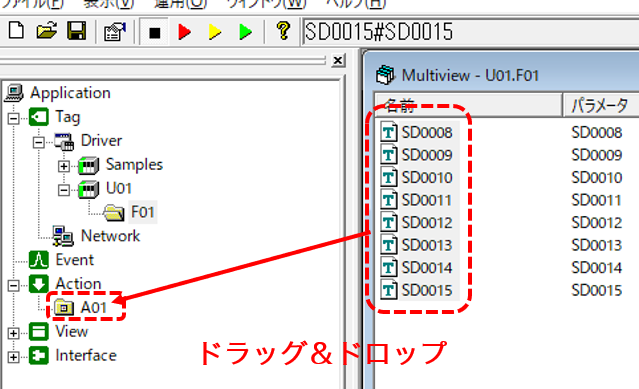Viewport: 639px width, 389px height.
Task: Click the 名前 column header
Action: [x=469, y=105]
